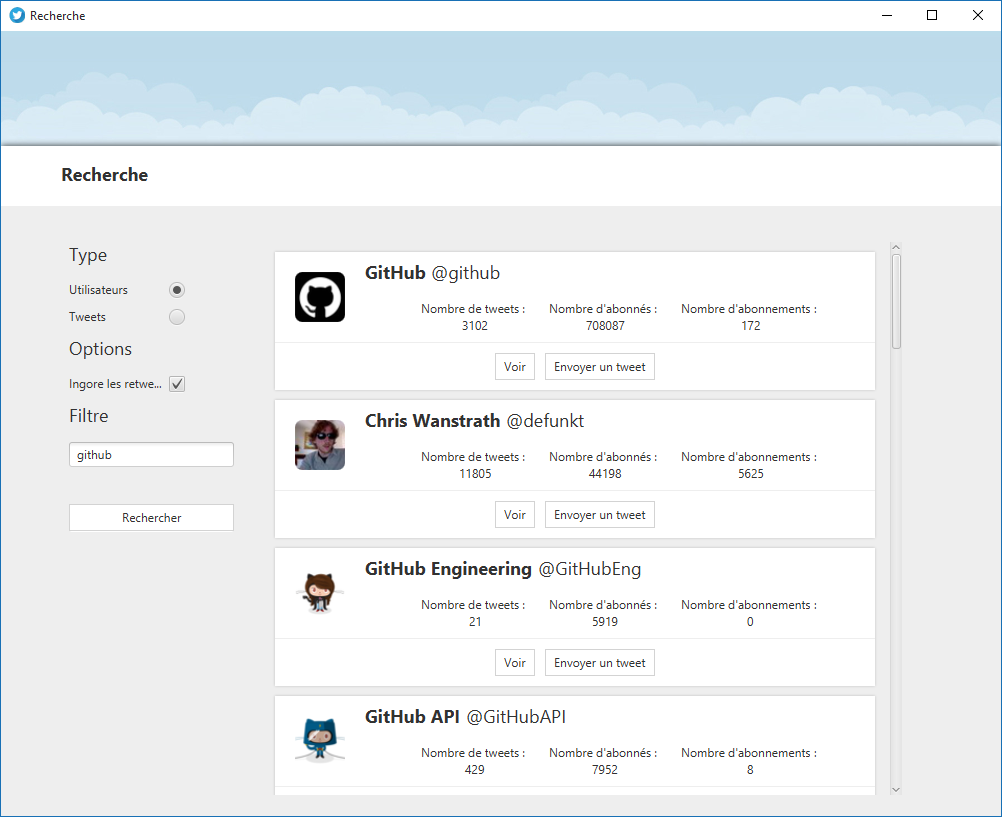Click following count 5625
This screenshot has height=817, width=1002.
[x=751, y=474]
